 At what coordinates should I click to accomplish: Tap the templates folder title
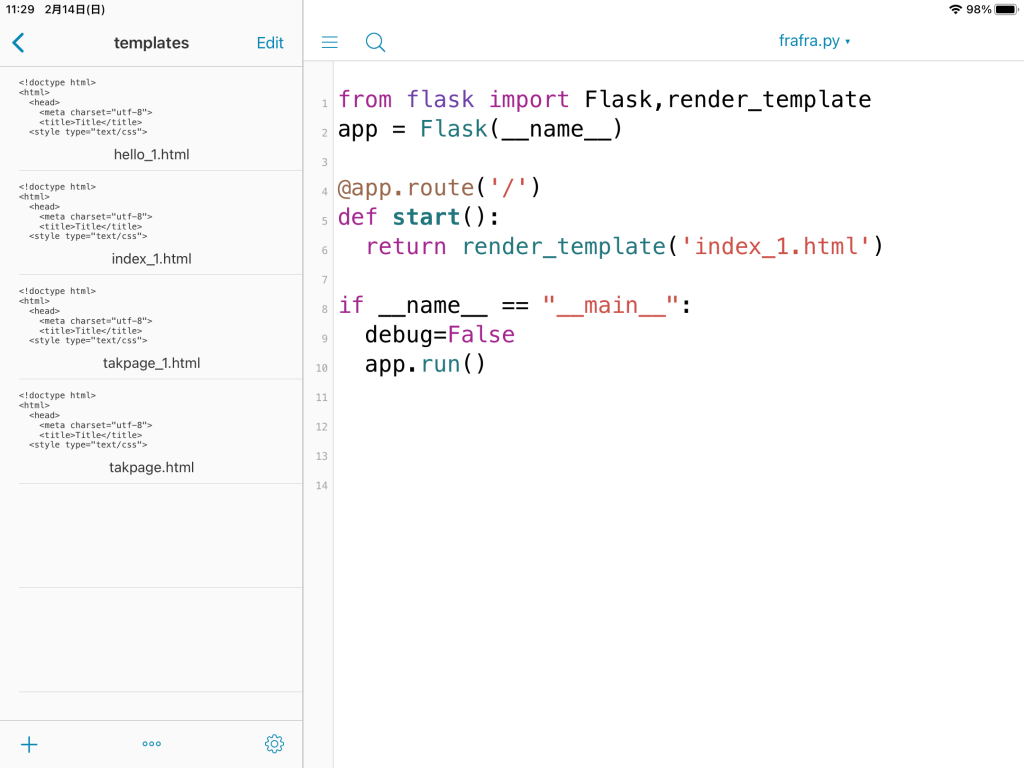(151, 43)
